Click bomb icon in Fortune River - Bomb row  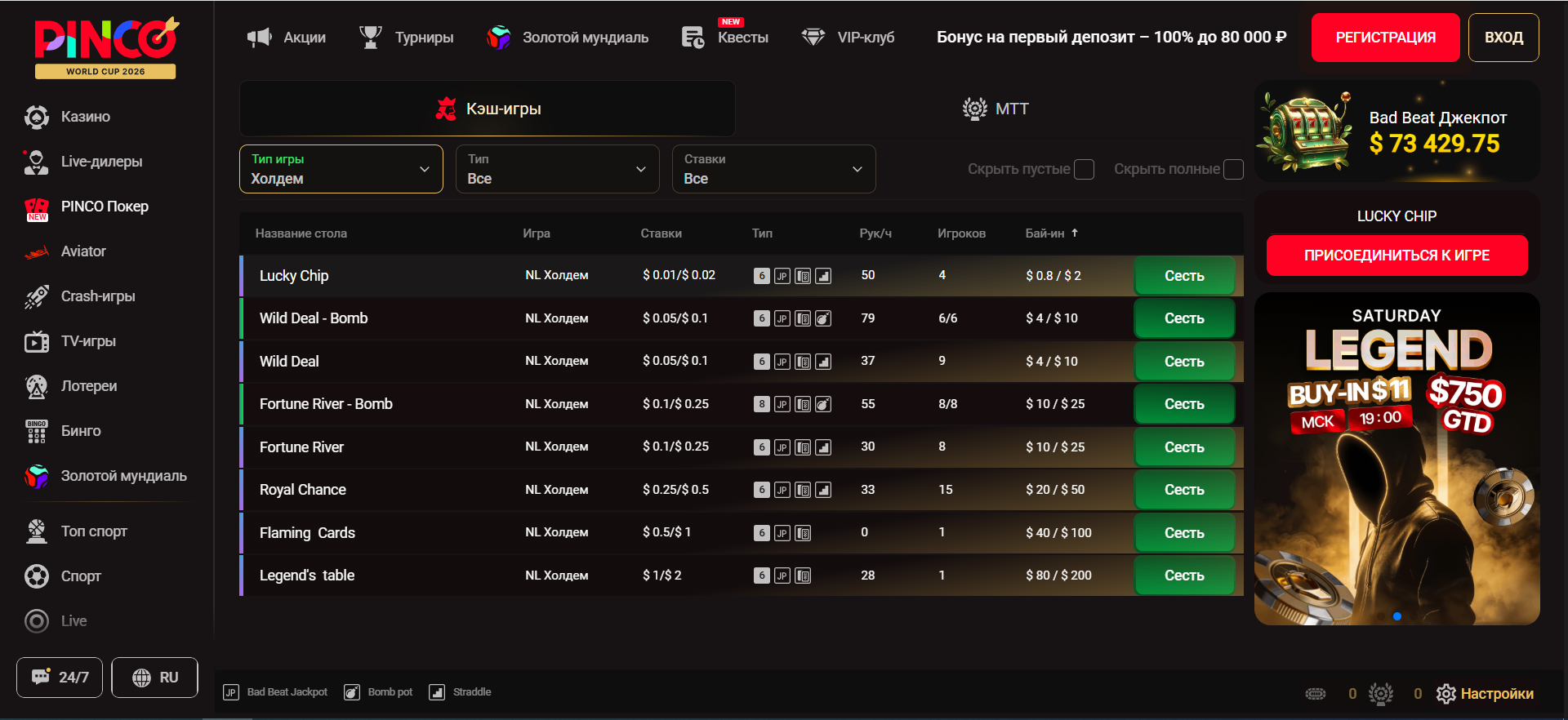click(823, 404)
